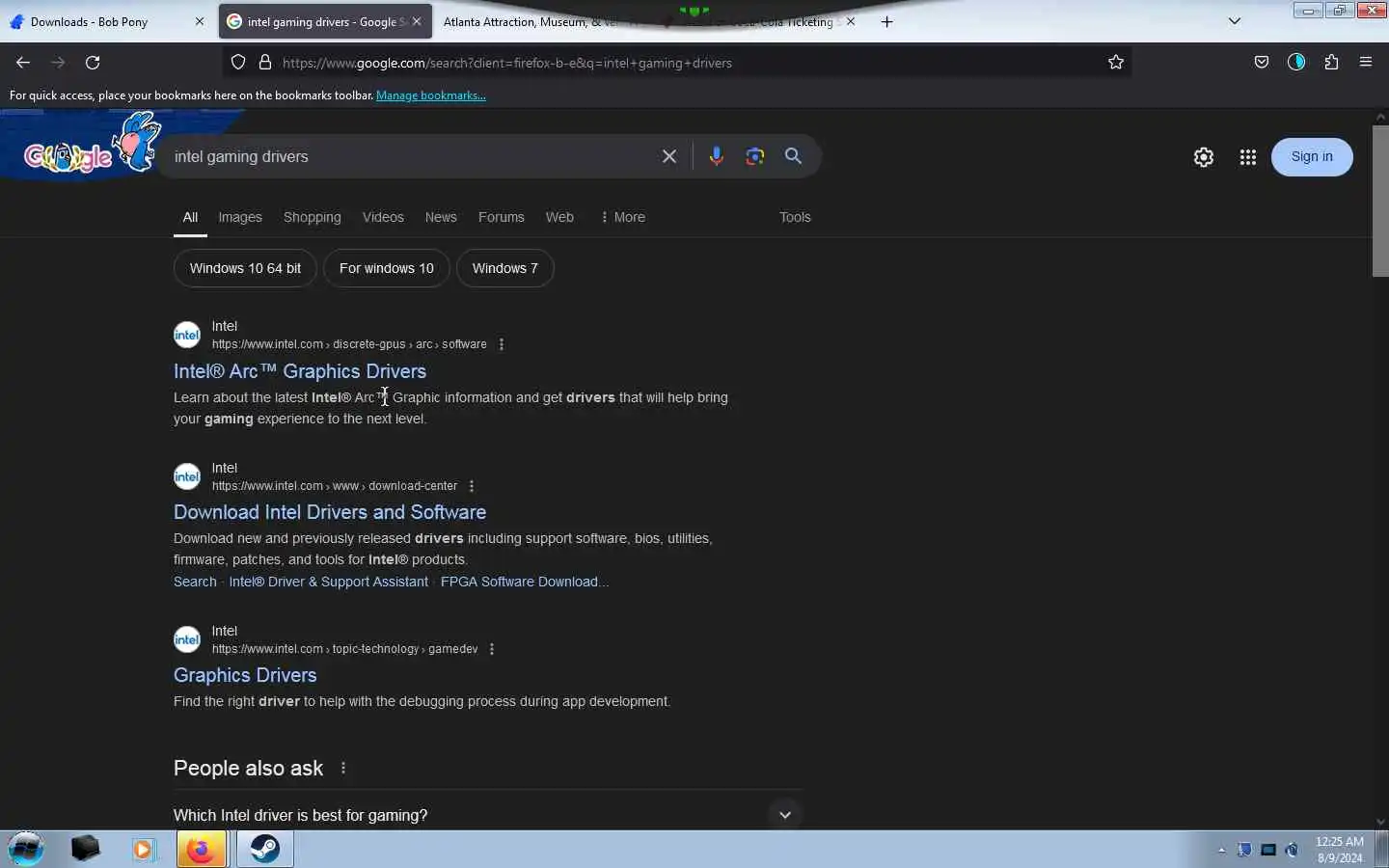Open Steam from the taskbar
Image resolution: width=1389 pixels, height=868 pixels.
pyautogui.click(x=265, y=849)
